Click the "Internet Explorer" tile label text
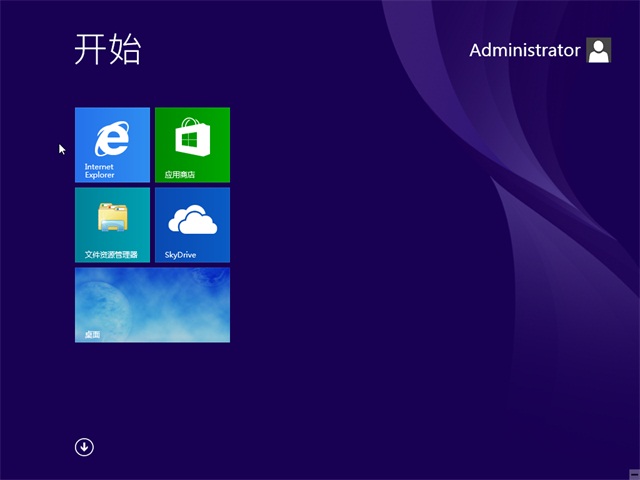The image size is (640, 480). [99, 171]
